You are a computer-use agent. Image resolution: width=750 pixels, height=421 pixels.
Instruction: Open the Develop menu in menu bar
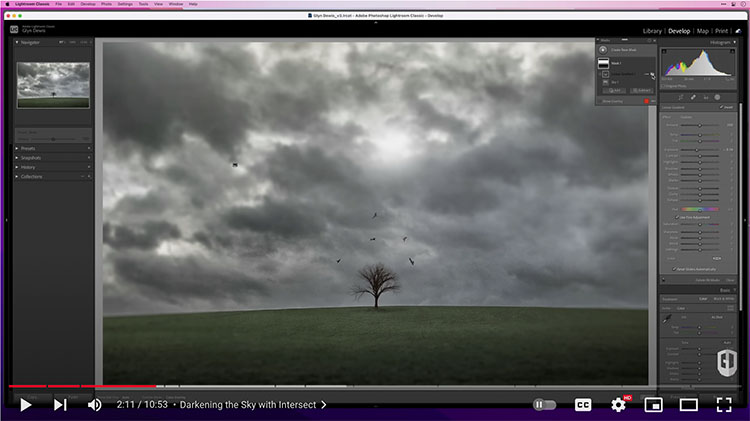[x=88, y=4]
